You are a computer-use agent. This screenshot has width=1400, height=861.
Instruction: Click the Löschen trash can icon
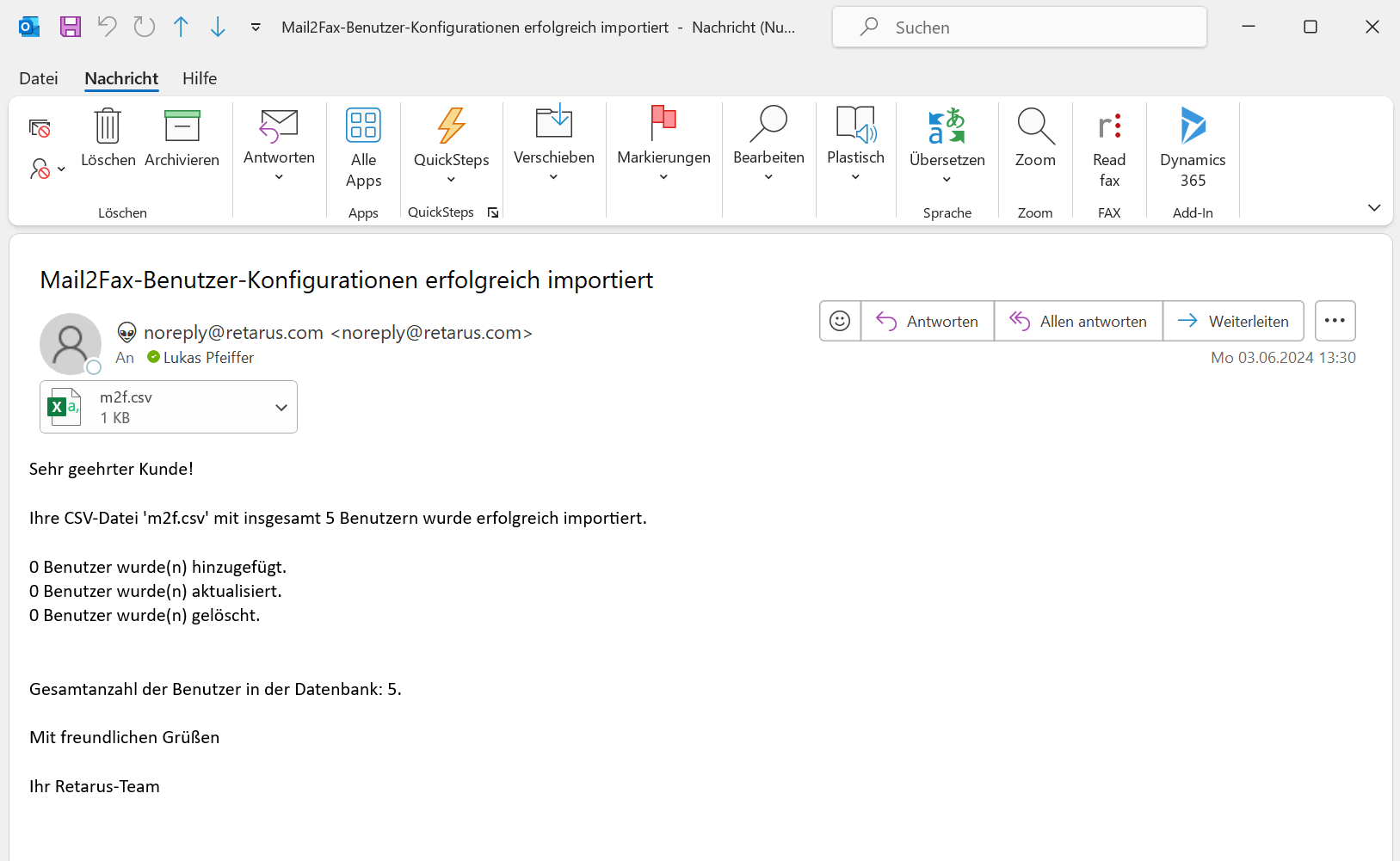[x=108, y=127]
